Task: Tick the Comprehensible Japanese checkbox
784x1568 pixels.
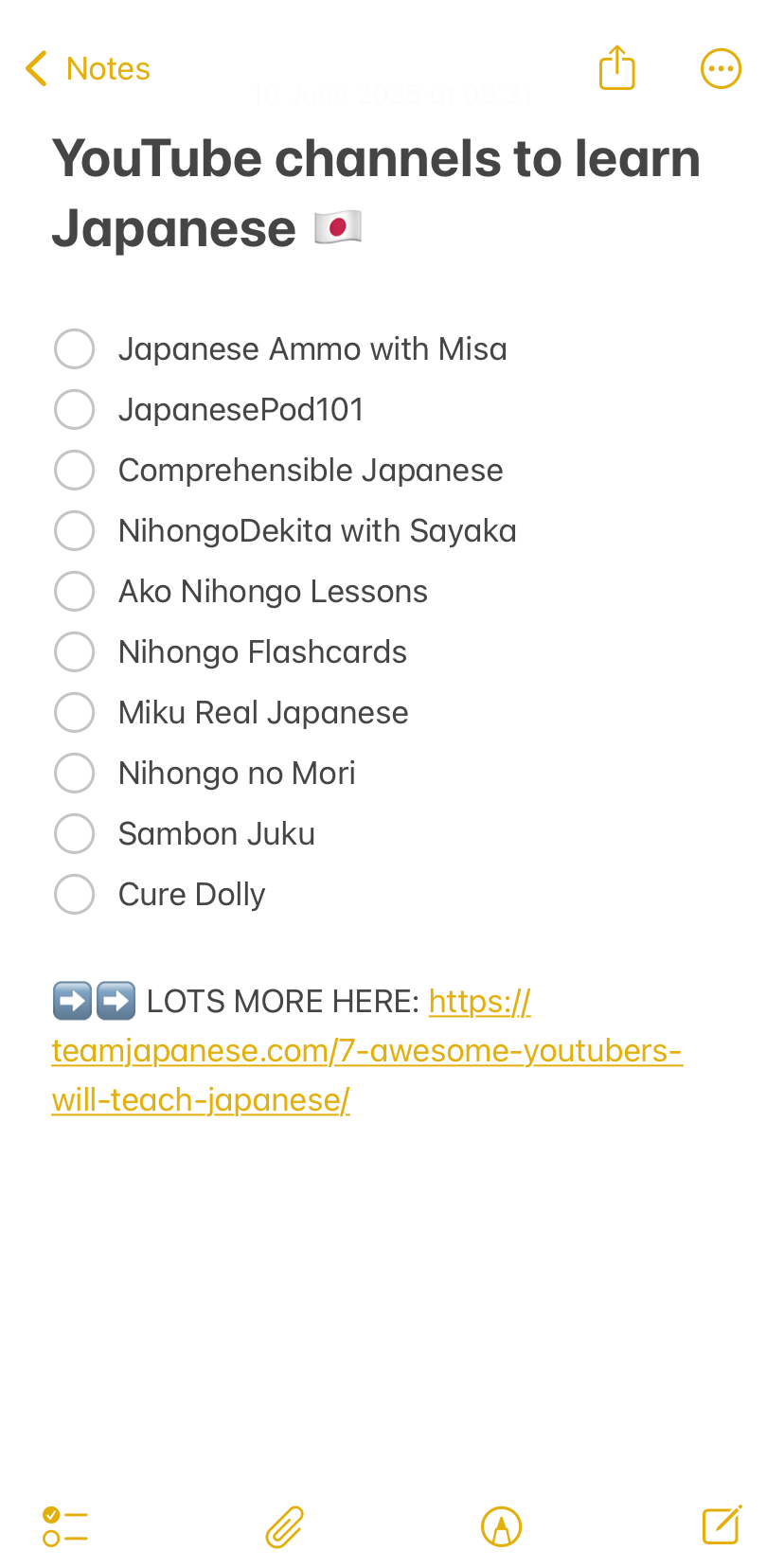Action: pos(75,470)
